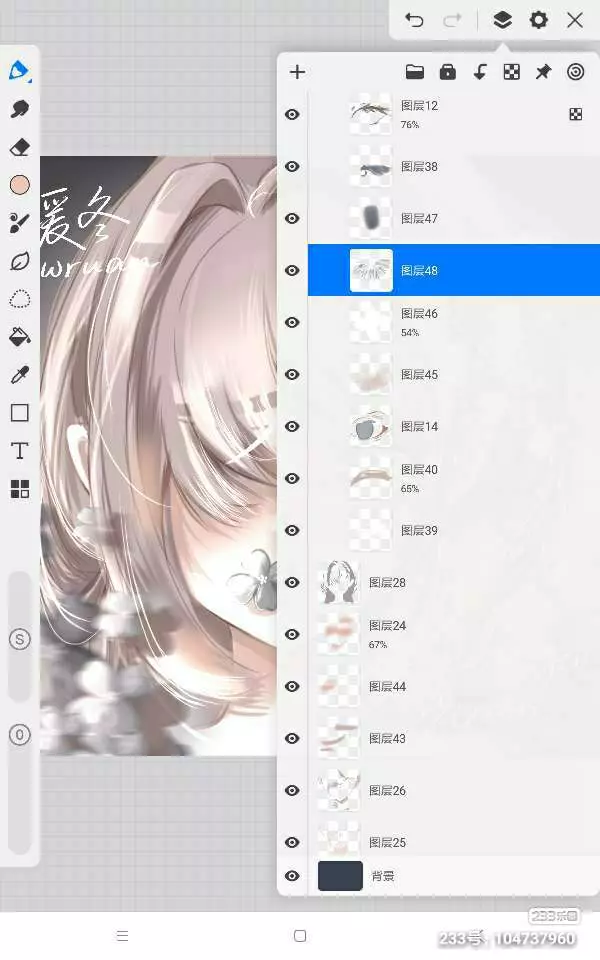Select layer name 图层47
This screenshot has width=600, height=960.
pos(419,219)
